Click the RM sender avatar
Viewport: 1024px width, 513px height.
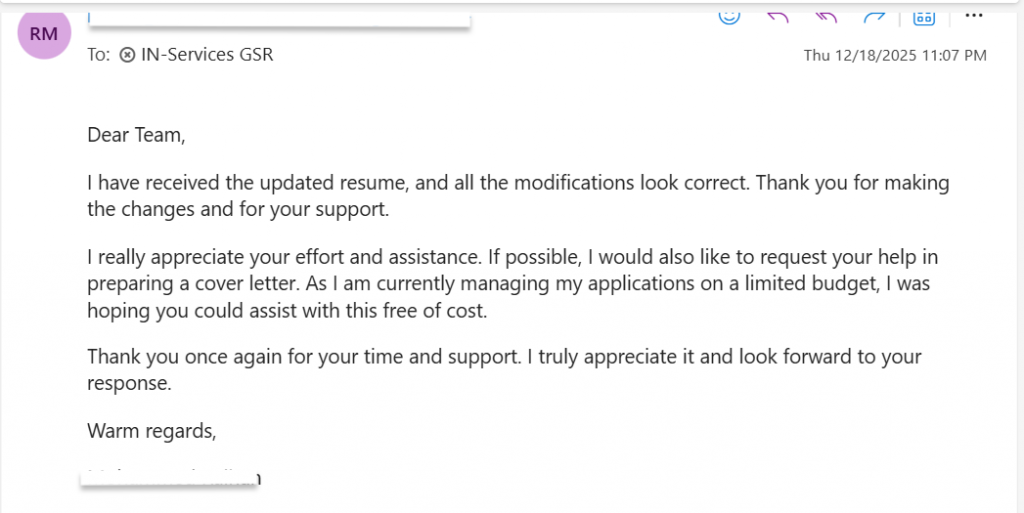(x=44, y=33)
